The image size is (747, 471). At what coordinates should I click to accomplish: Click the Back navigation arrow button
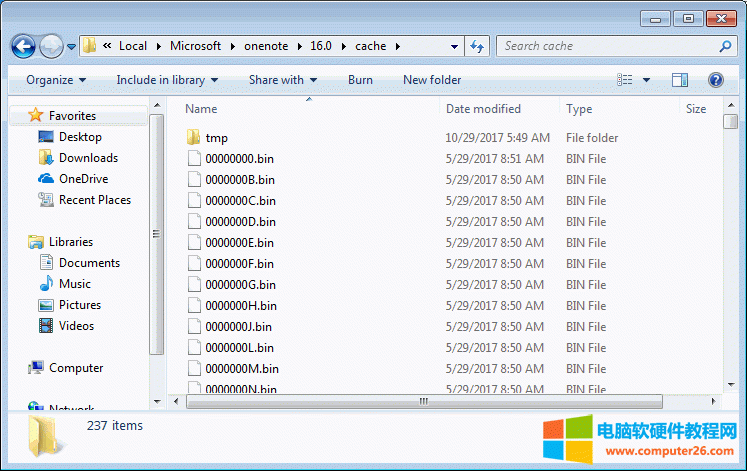(x=23, y=46)
